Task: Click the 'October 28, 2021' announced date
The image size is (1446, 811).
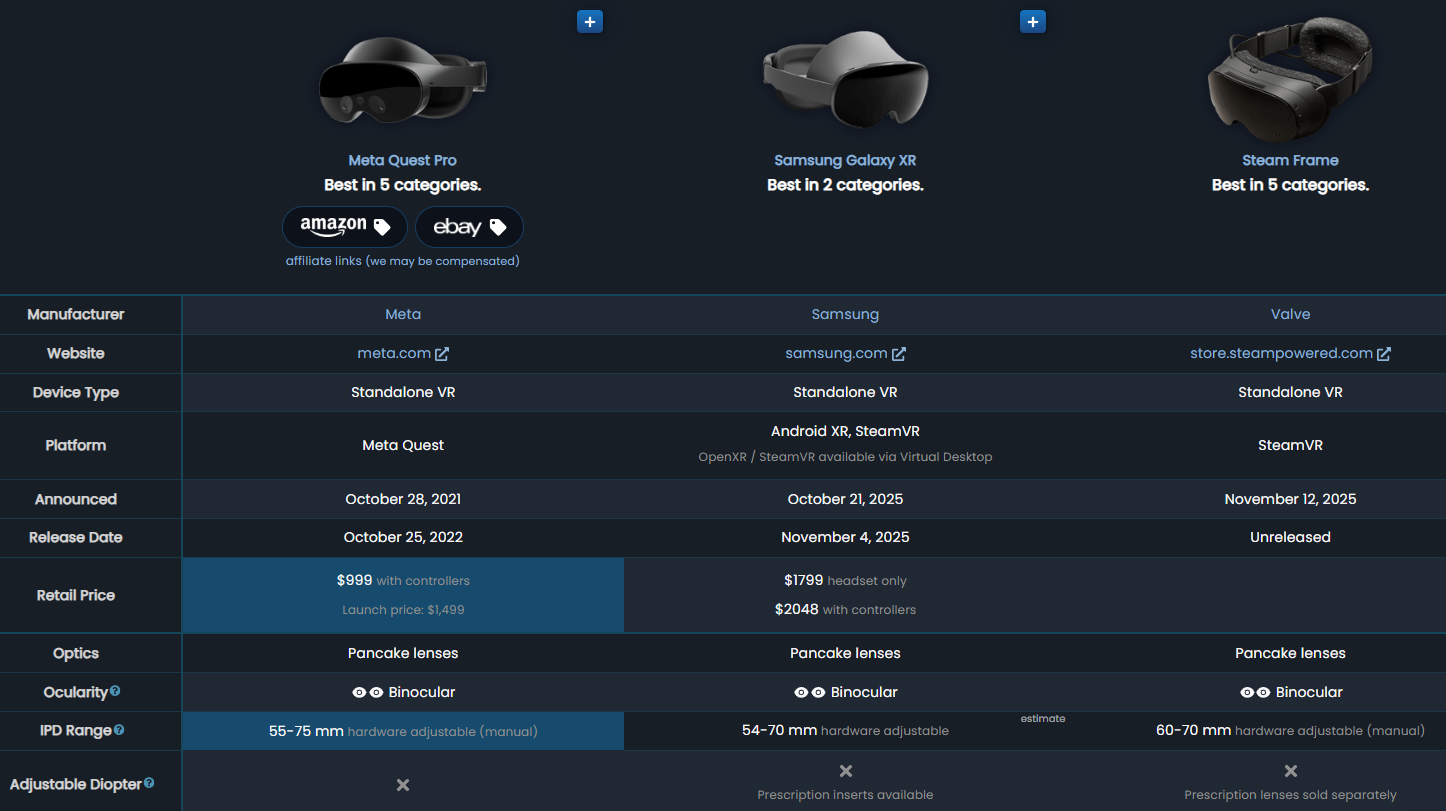Action: [403, 499]
